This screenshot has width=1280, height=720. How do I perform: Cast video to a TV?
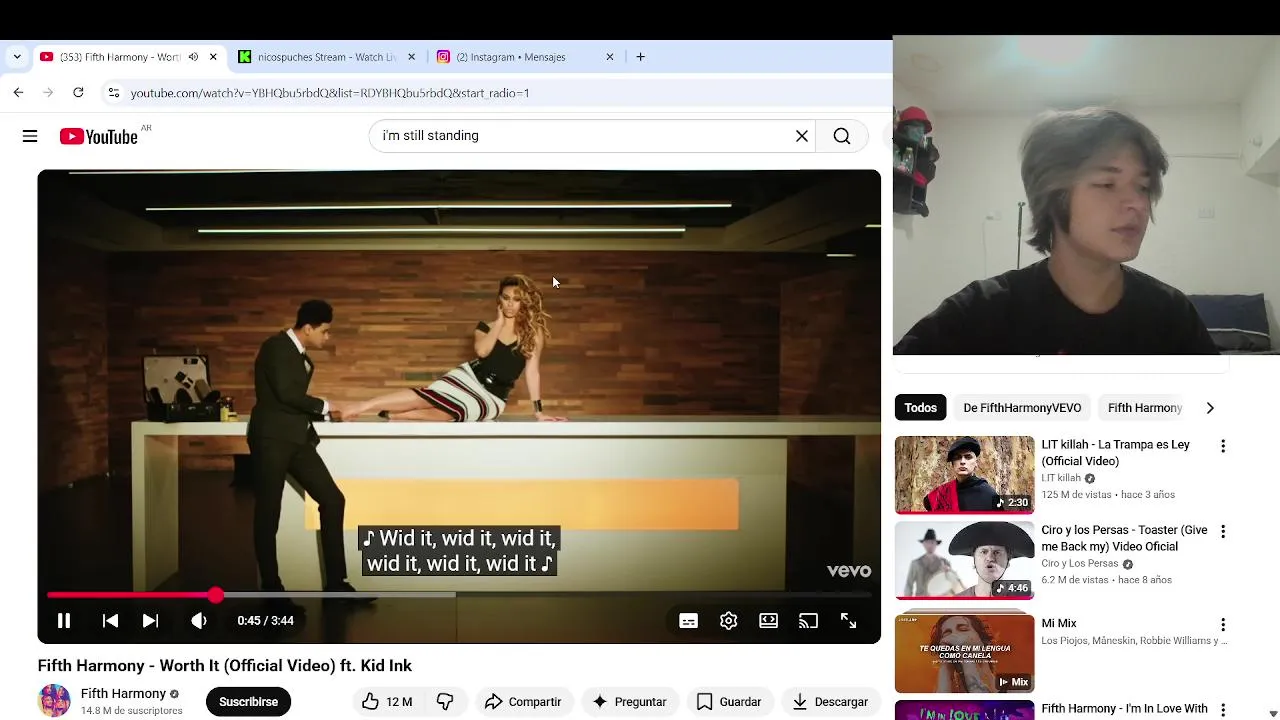[x=808, y=621]
